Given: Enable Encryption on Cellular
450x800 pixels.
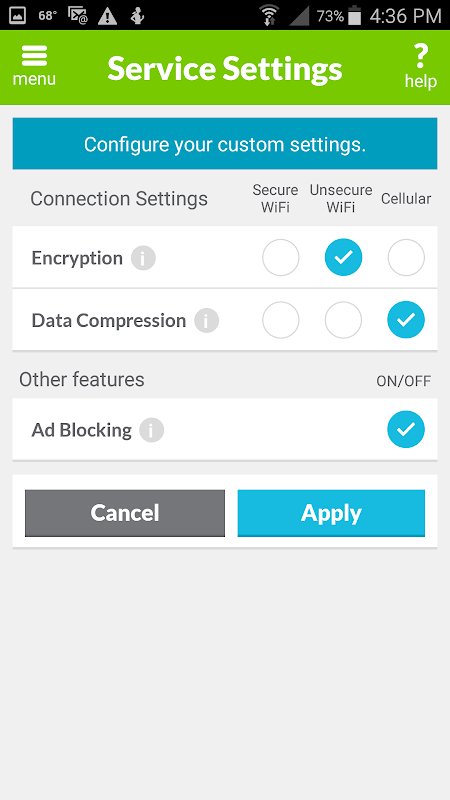Looking at the screenshot, I should [406, 258].
